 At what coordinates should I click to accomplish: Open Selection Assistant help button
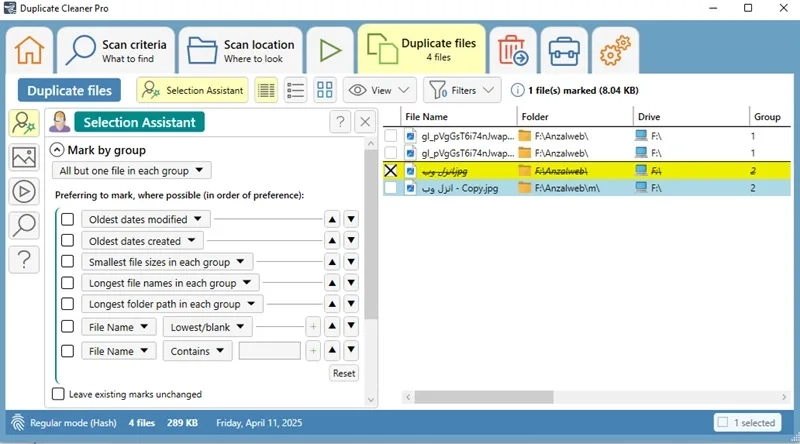pyautogui.click(x=340, y=122)
